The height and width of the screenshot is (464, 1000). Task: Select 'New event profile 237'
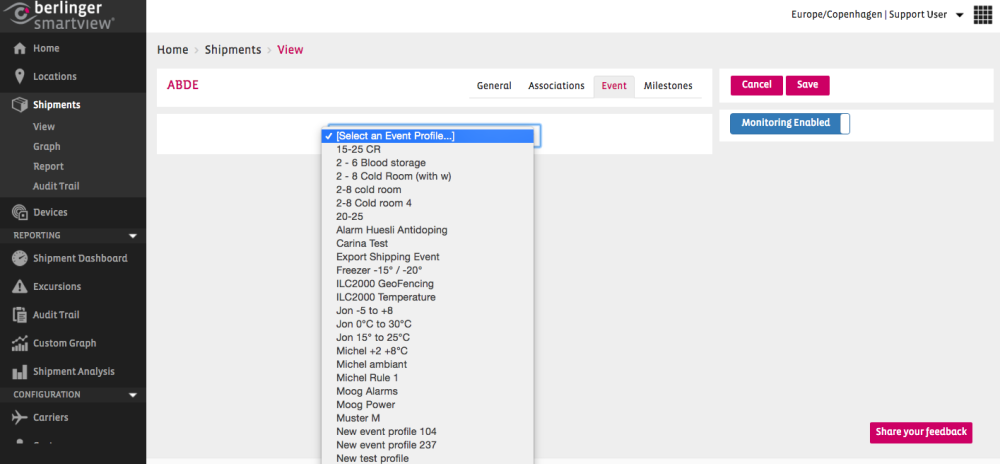coord(427,445)
